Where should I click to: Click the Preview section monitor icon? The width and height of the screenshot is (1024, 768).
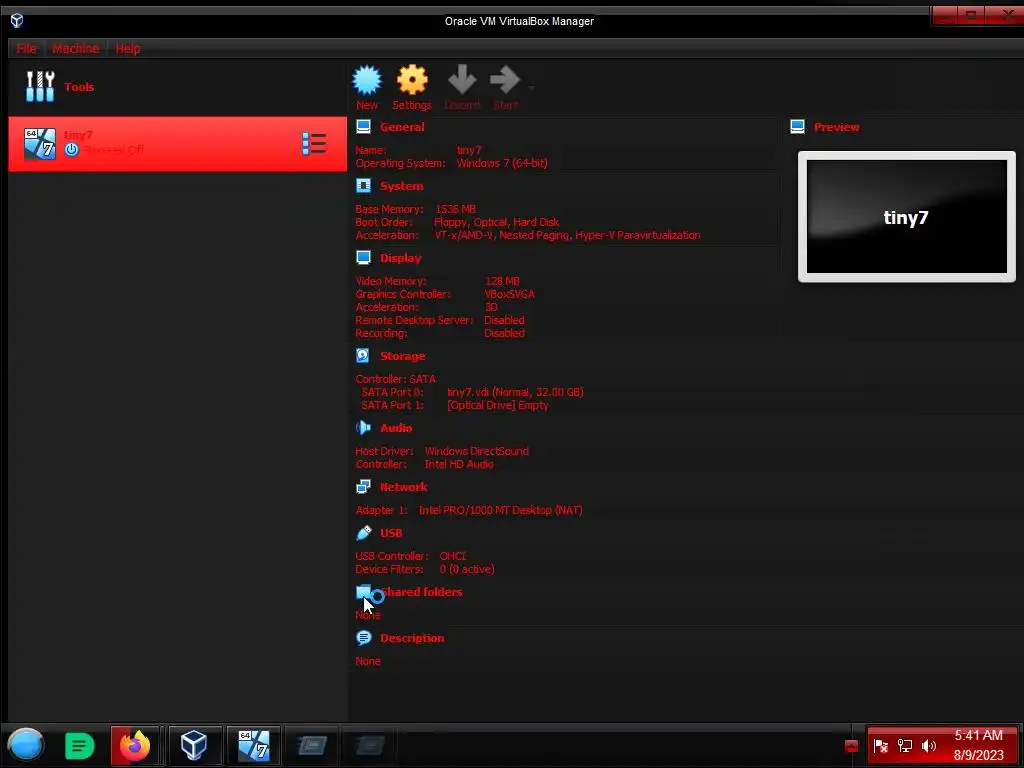(797, 127)
